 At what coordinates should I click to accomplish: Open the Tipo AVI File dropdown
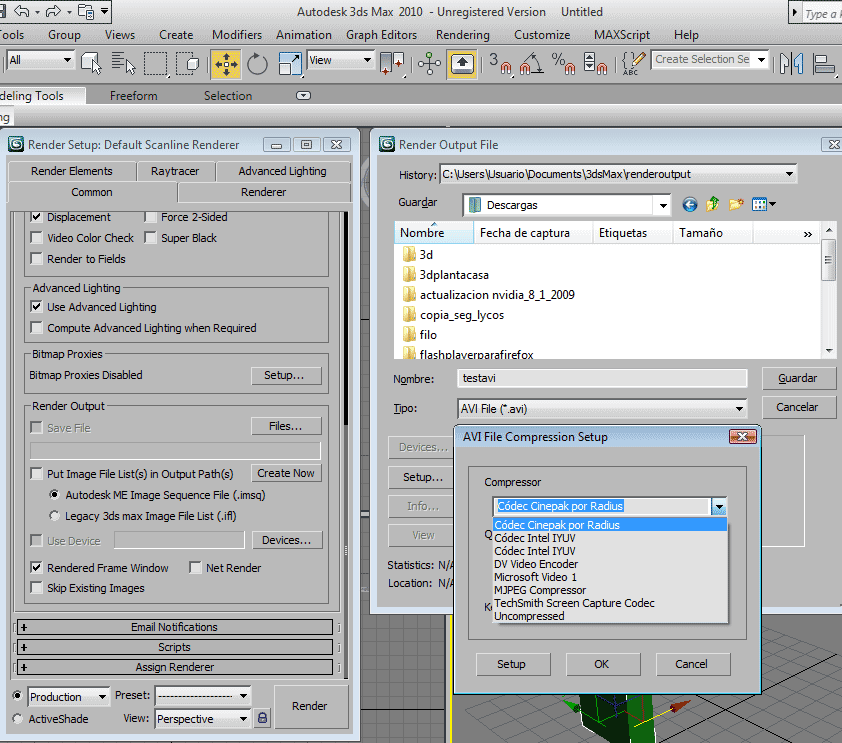pyautogui.click(x=739, y=409)
